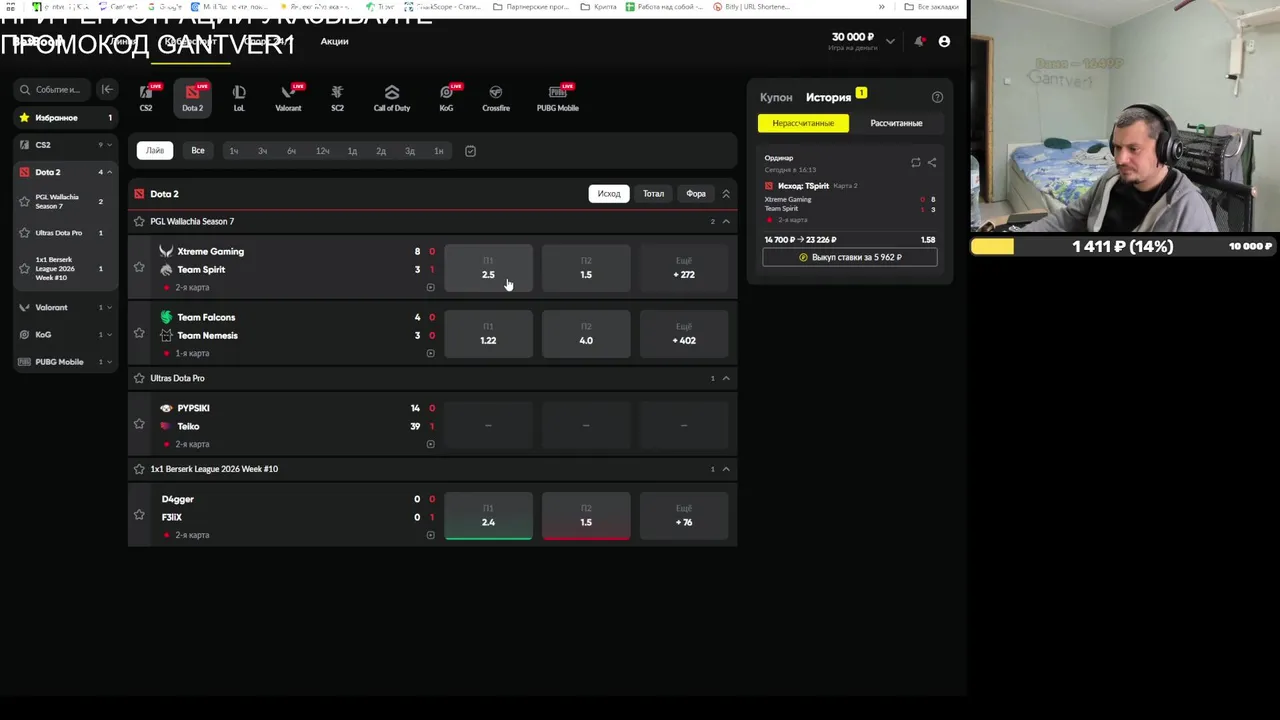Filter by Лайв events

[155, 151]
